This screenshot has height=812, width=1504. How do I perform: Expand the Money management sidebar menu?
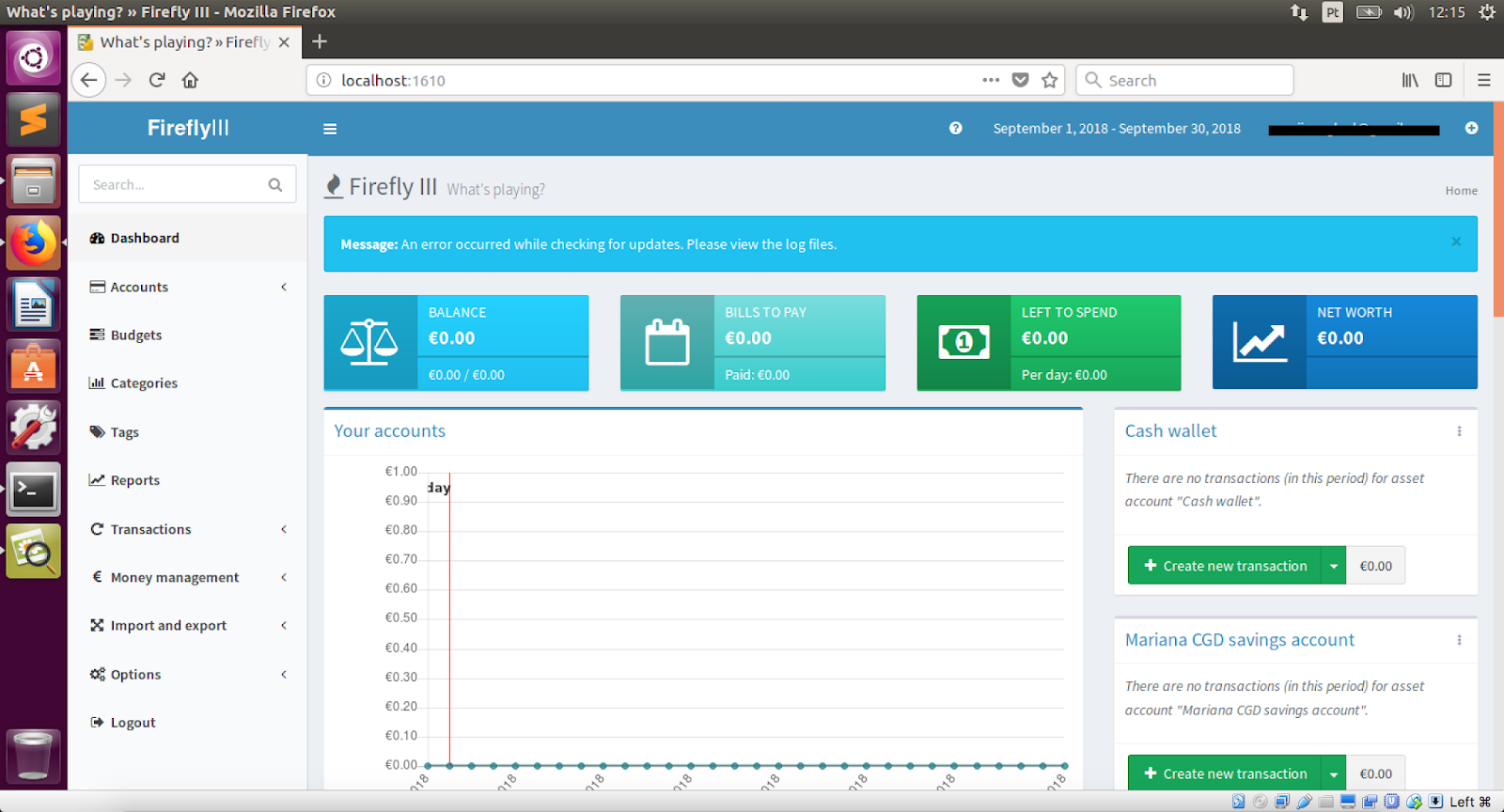coord(187,577)
